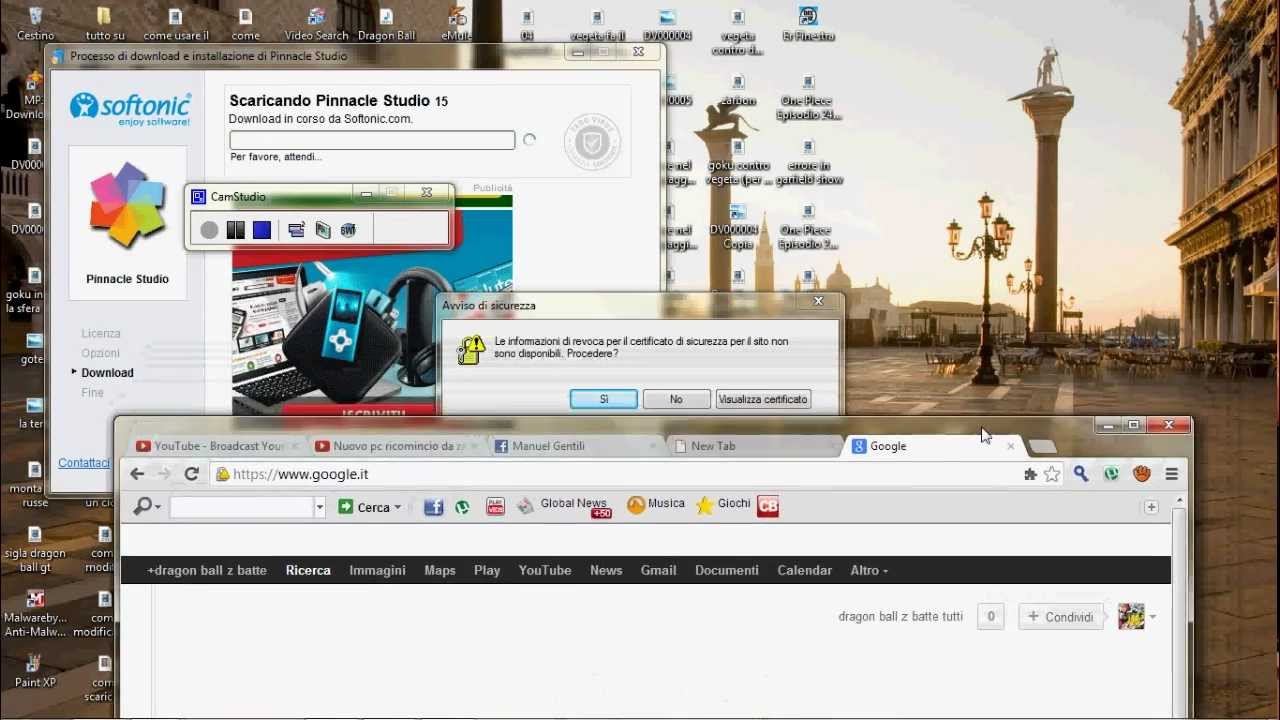Open Documenti in Google bar

(x=727, y=570)
